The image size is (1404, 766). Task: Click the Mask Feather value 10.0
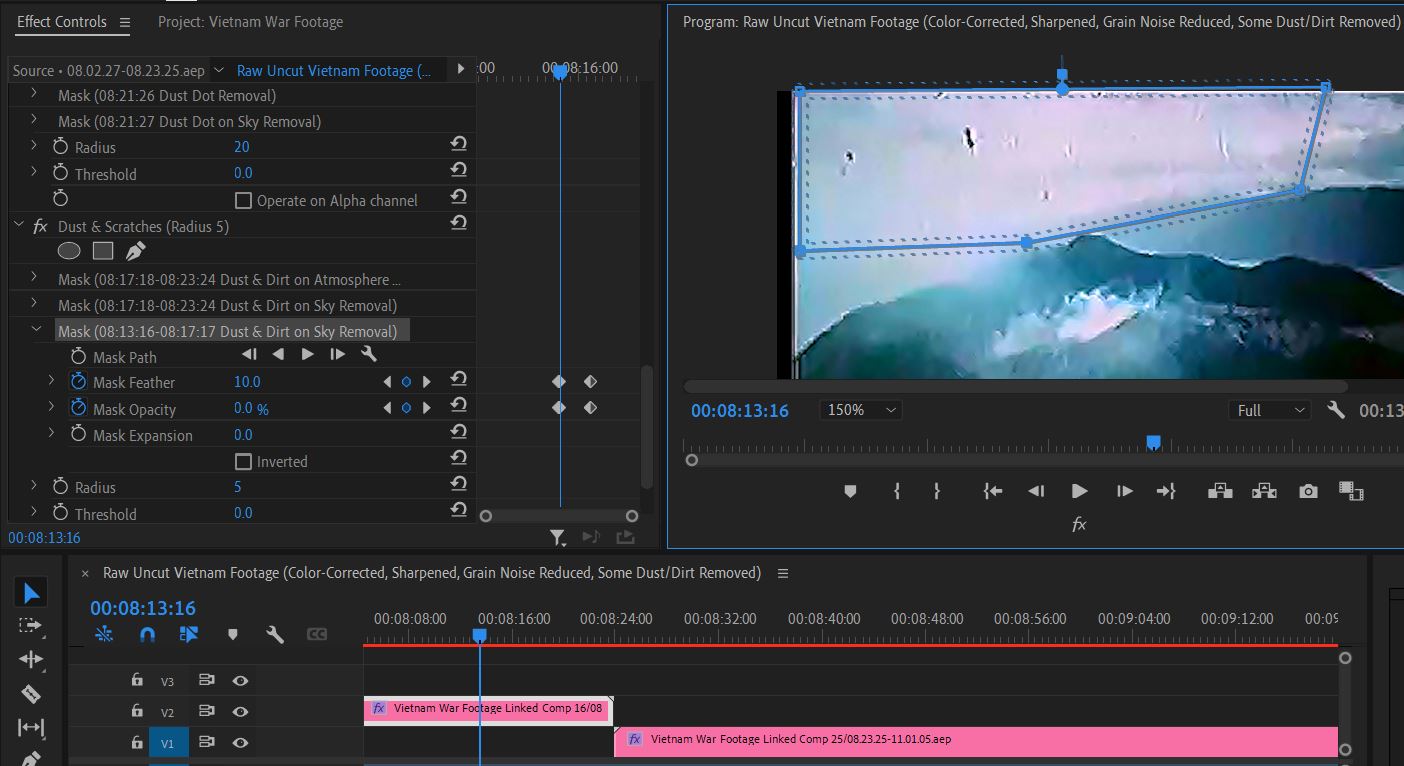pos(247,381)
